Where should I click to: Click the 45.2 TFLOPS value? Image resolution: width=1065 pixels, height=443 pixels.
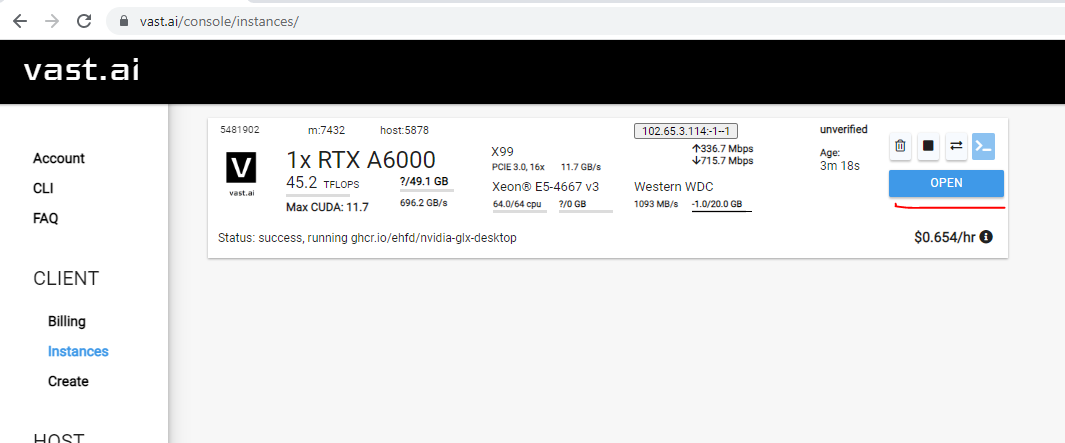(x=323, y=183)
